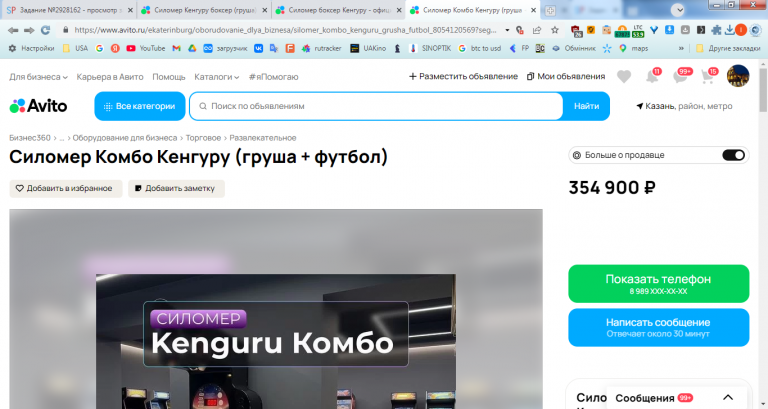
Task: Open 'Настройки' bookmark
Action: pyautogui.click(x=31, y=48)
